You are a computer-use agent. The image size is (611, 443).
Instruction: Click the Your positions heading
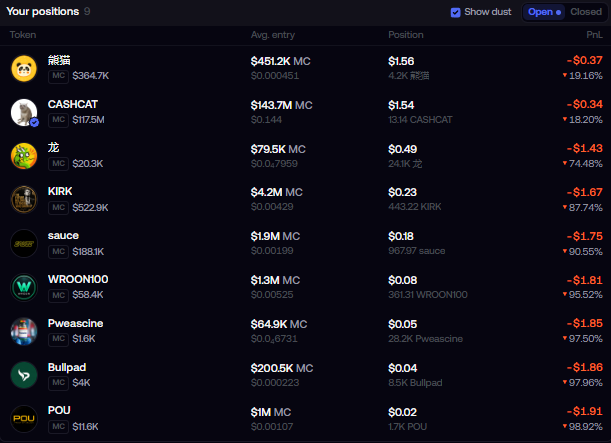coord(42,12)
